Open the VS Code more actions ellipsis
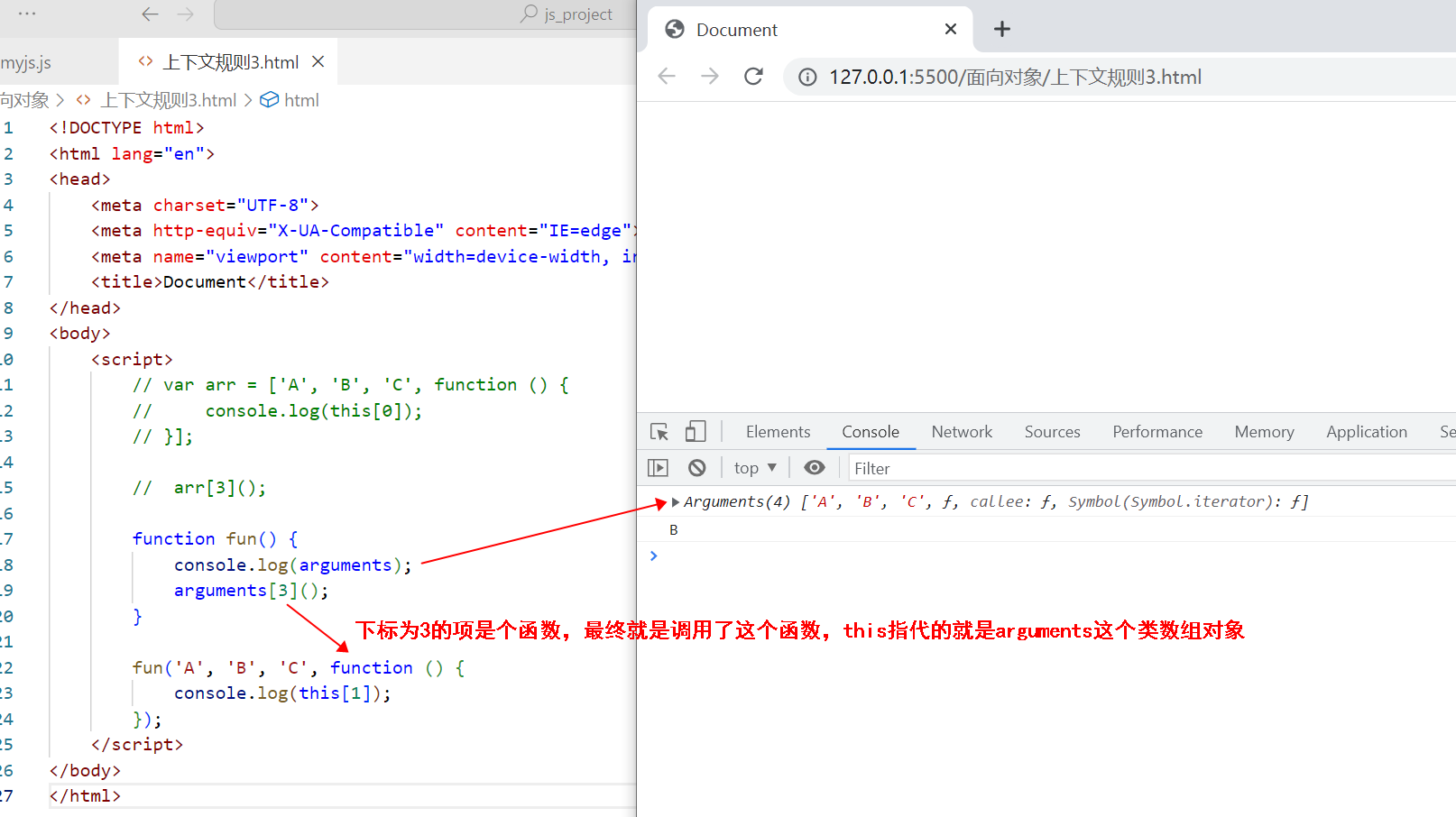1456x817 pixels. pyautogui.click(x=27, y=14)
